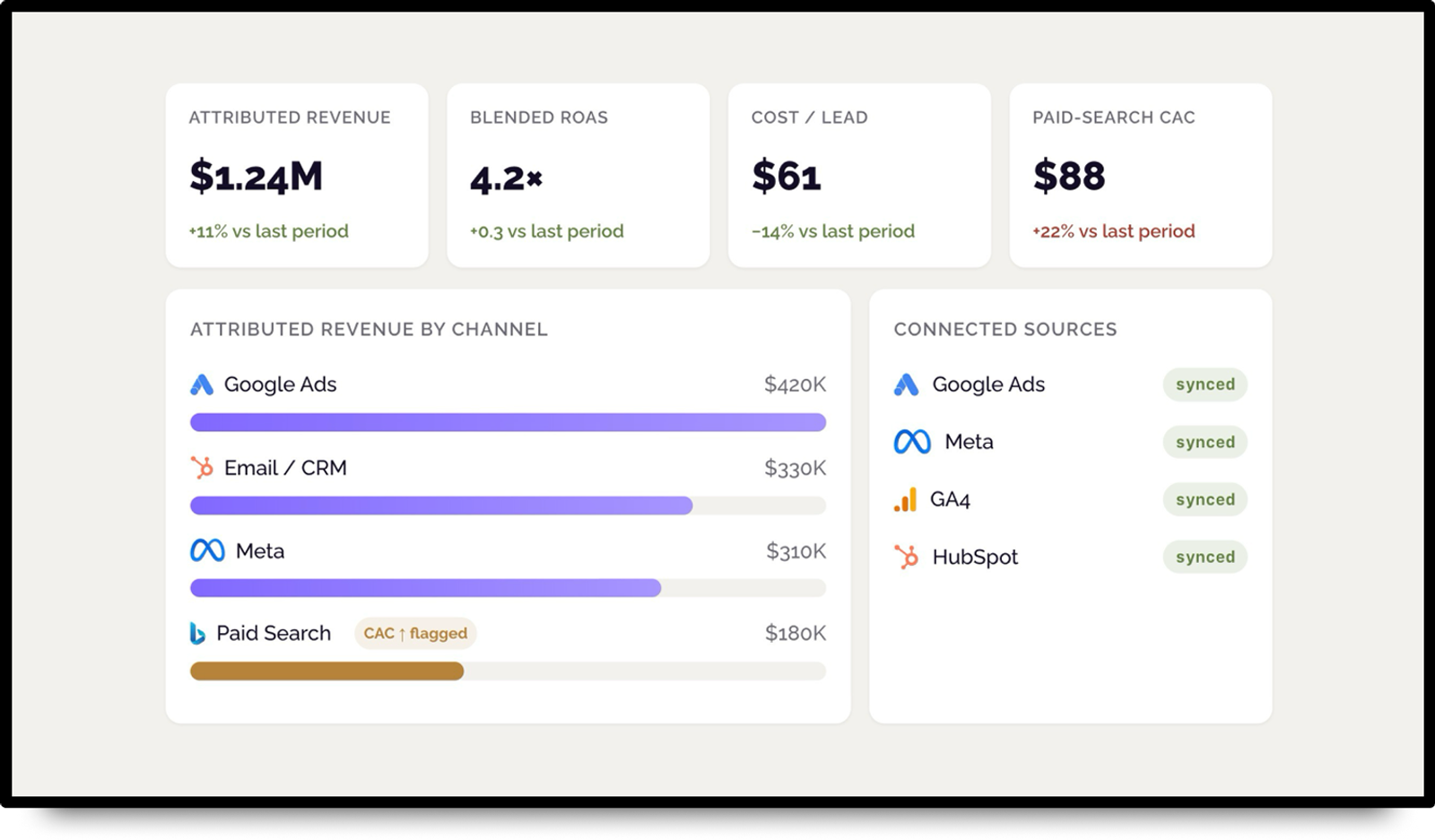The image size is (1435, 840).
Task: Click the GA4 analytics bar icon
Action: (905, 499)
